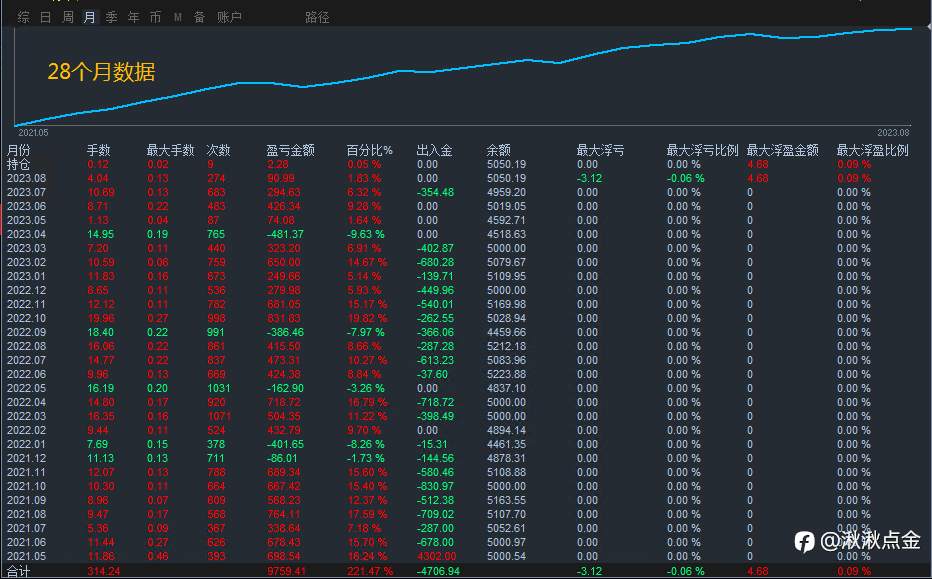
Task: Sort by the 最大浮亏 column header
Action: (600, 150)
